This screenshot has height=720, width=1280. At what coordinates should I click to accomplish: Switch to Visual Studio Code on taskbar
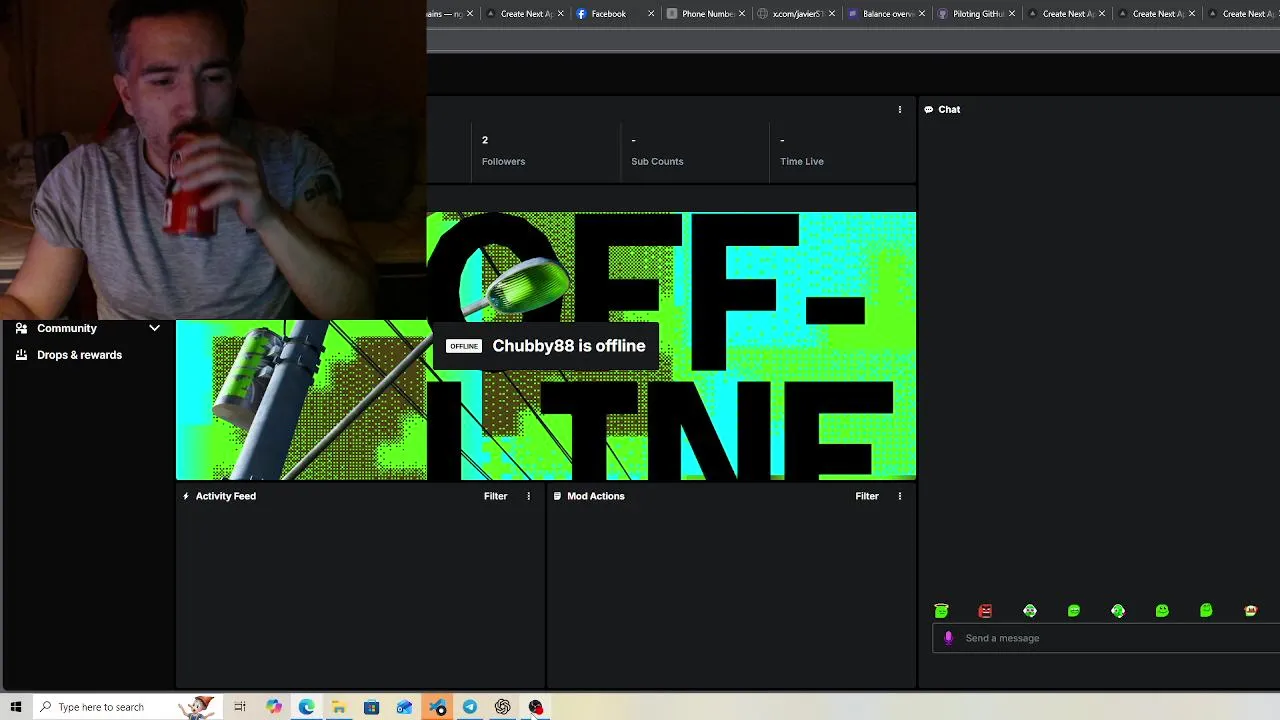(437, 707)
